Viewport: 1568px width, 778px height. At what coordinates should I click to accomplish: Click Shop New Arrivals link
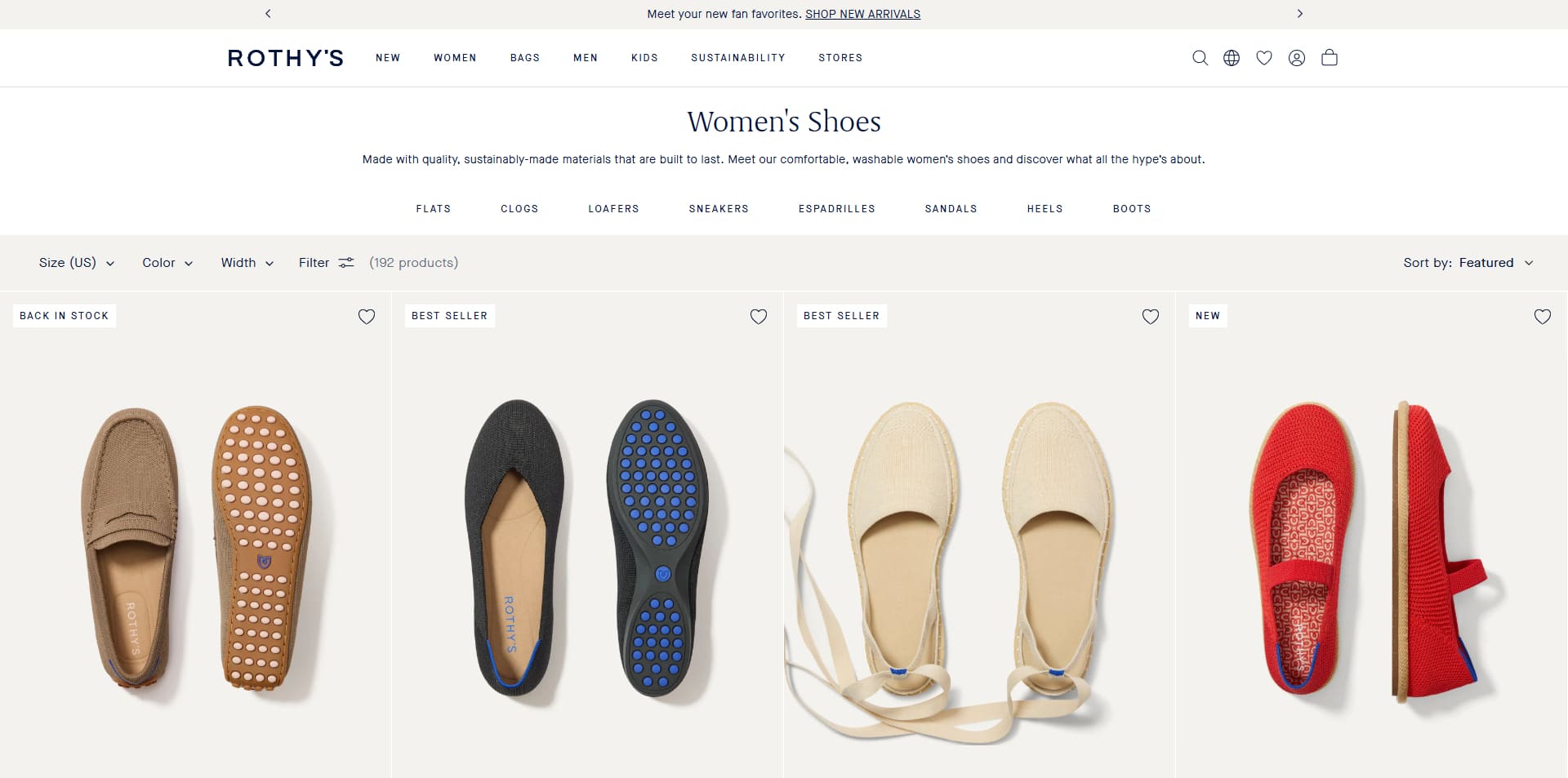click(x=862, y=14)
